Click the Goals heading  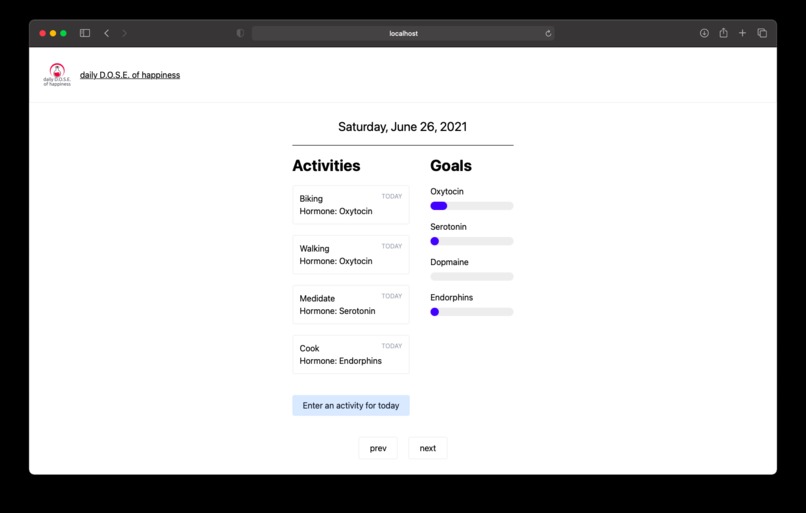(x=451, y=166)
